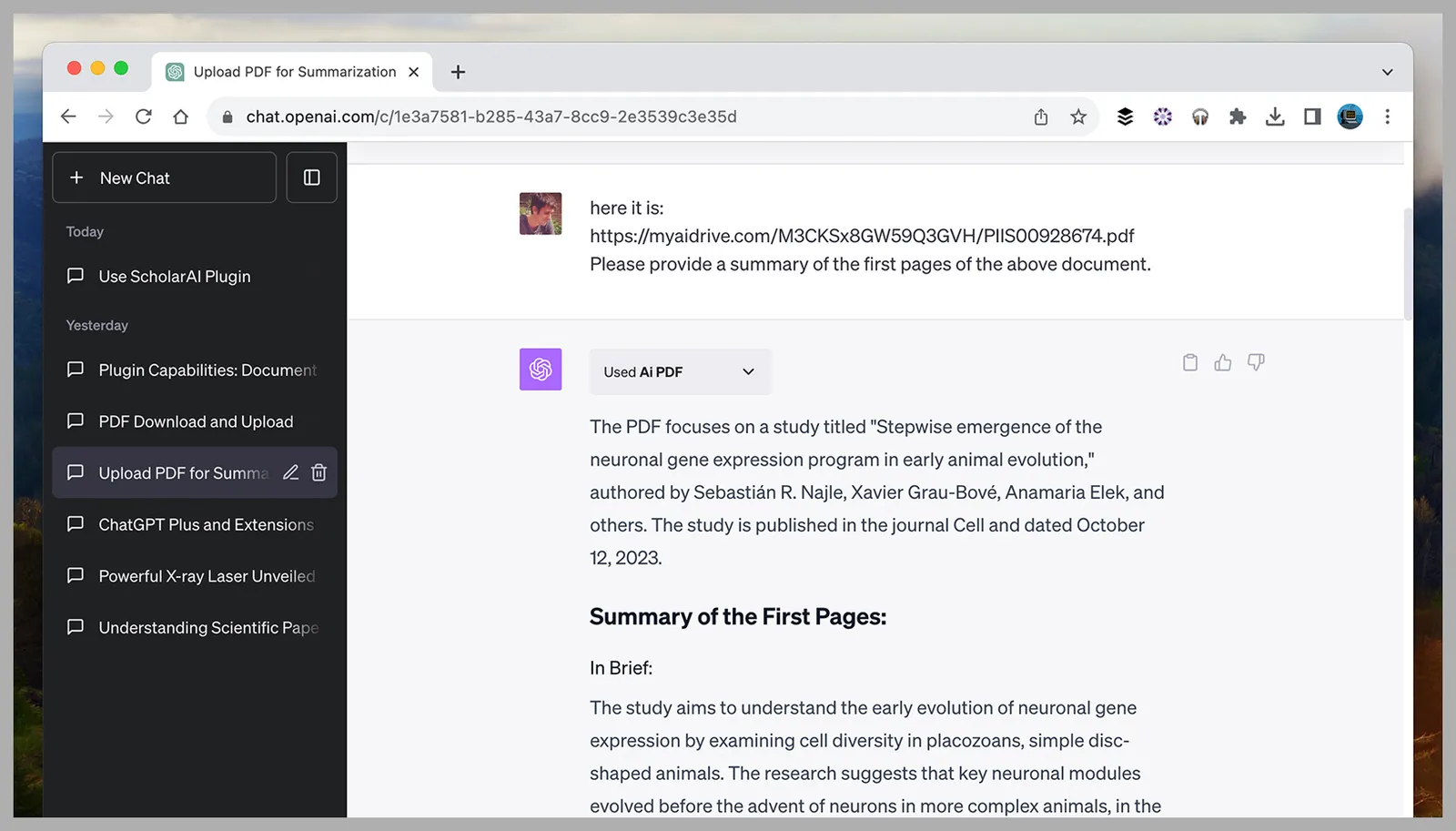Switch to 'Use ScholarAI Plugin' conversation
This screenshot has width=1456, height=831.
175,276
